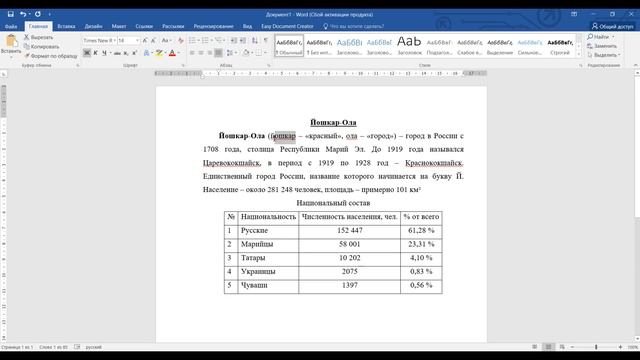
Task: Apply the Без интервала style
Action: (x=319, y=46)
